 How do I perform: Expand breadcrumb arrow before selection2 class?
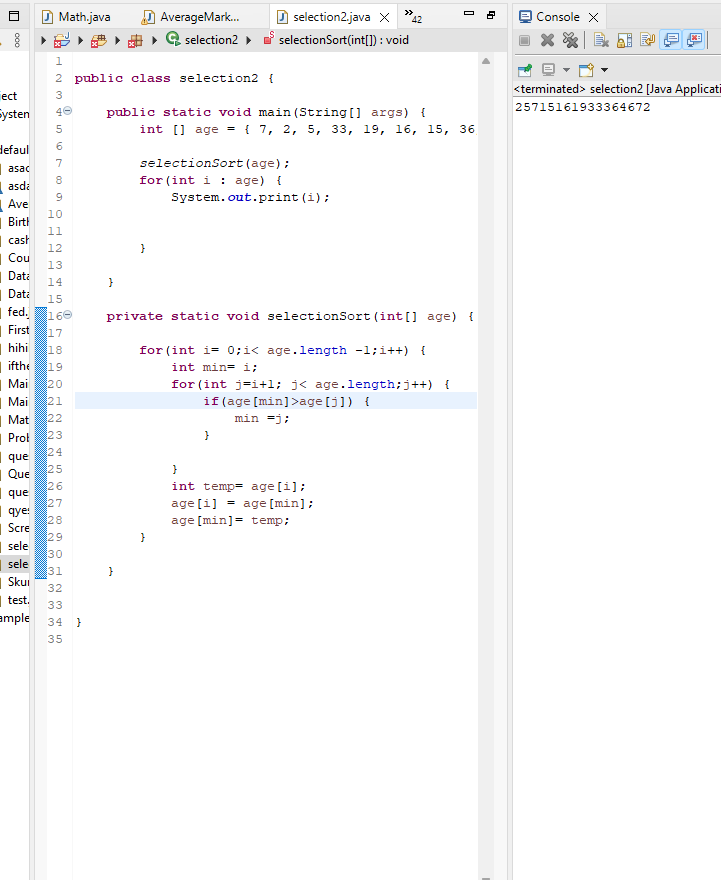154,40
